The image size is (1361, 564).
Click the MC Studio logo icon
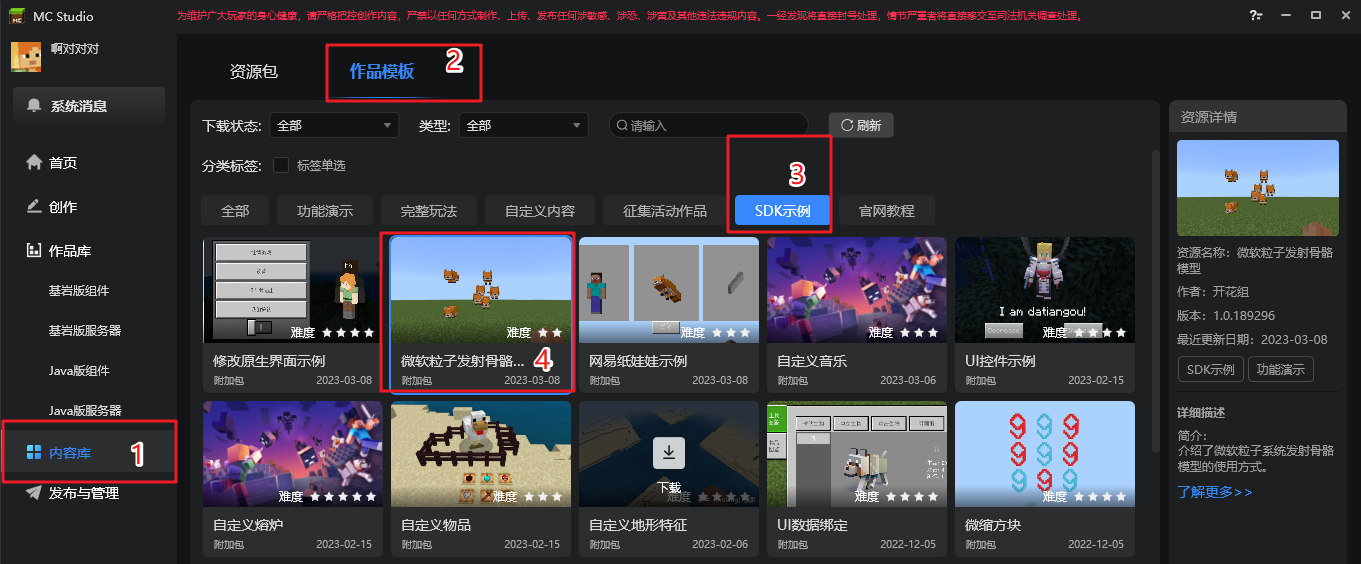17,15
